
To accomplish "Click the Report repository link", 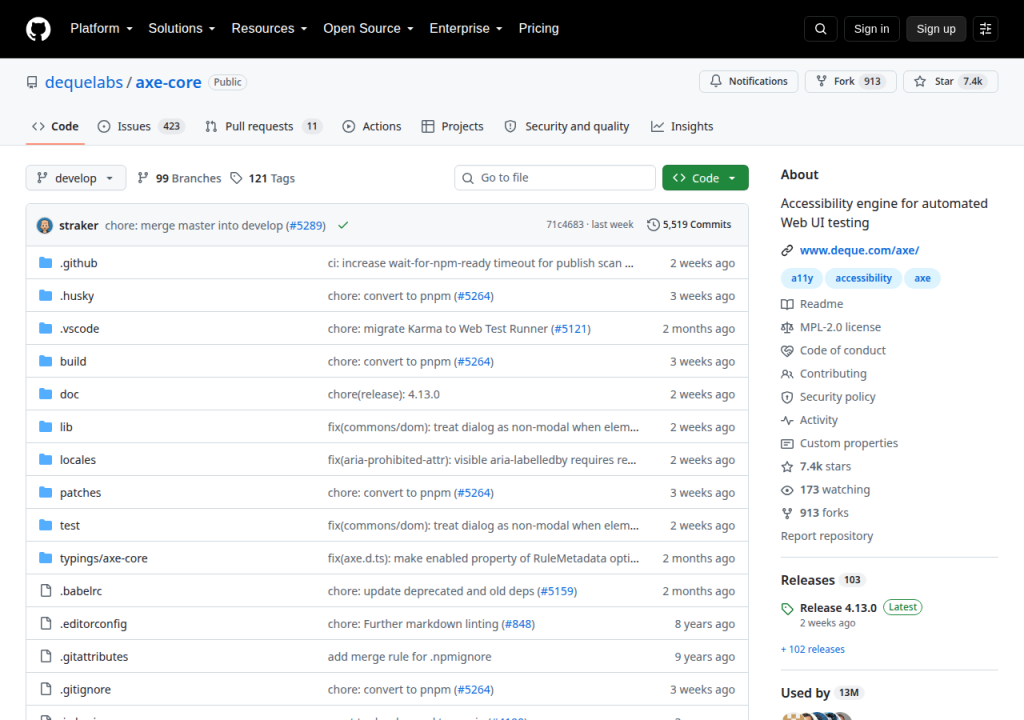I will click(x=827, y=536).
